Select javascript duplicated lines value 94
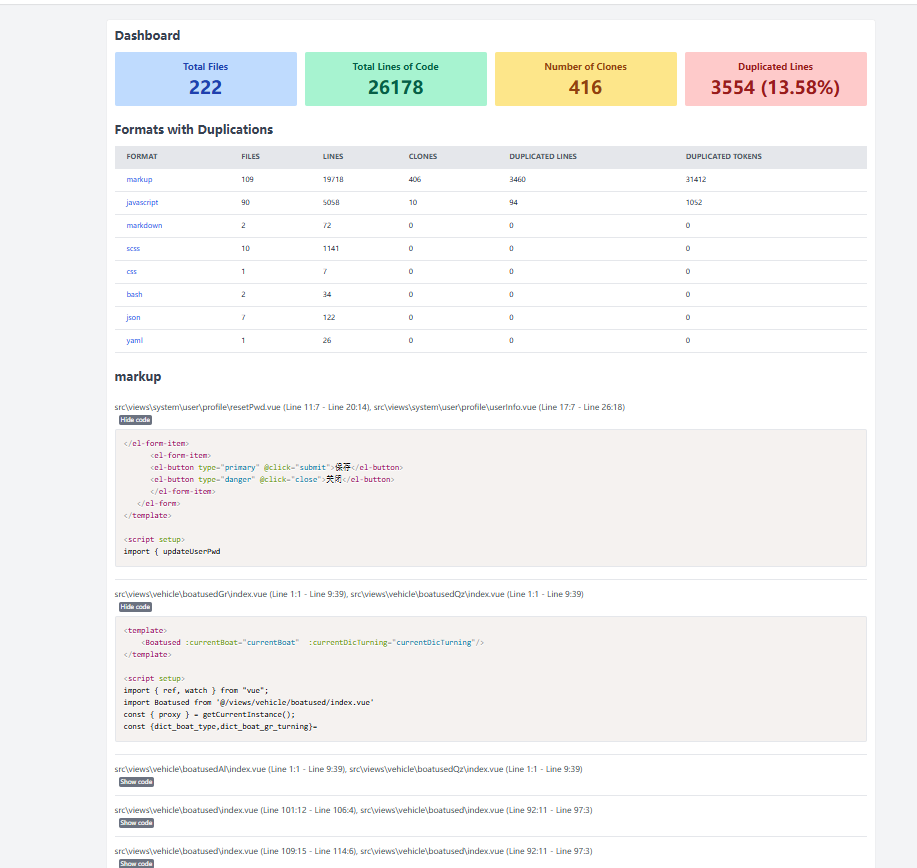 click(x=513, y=202)
